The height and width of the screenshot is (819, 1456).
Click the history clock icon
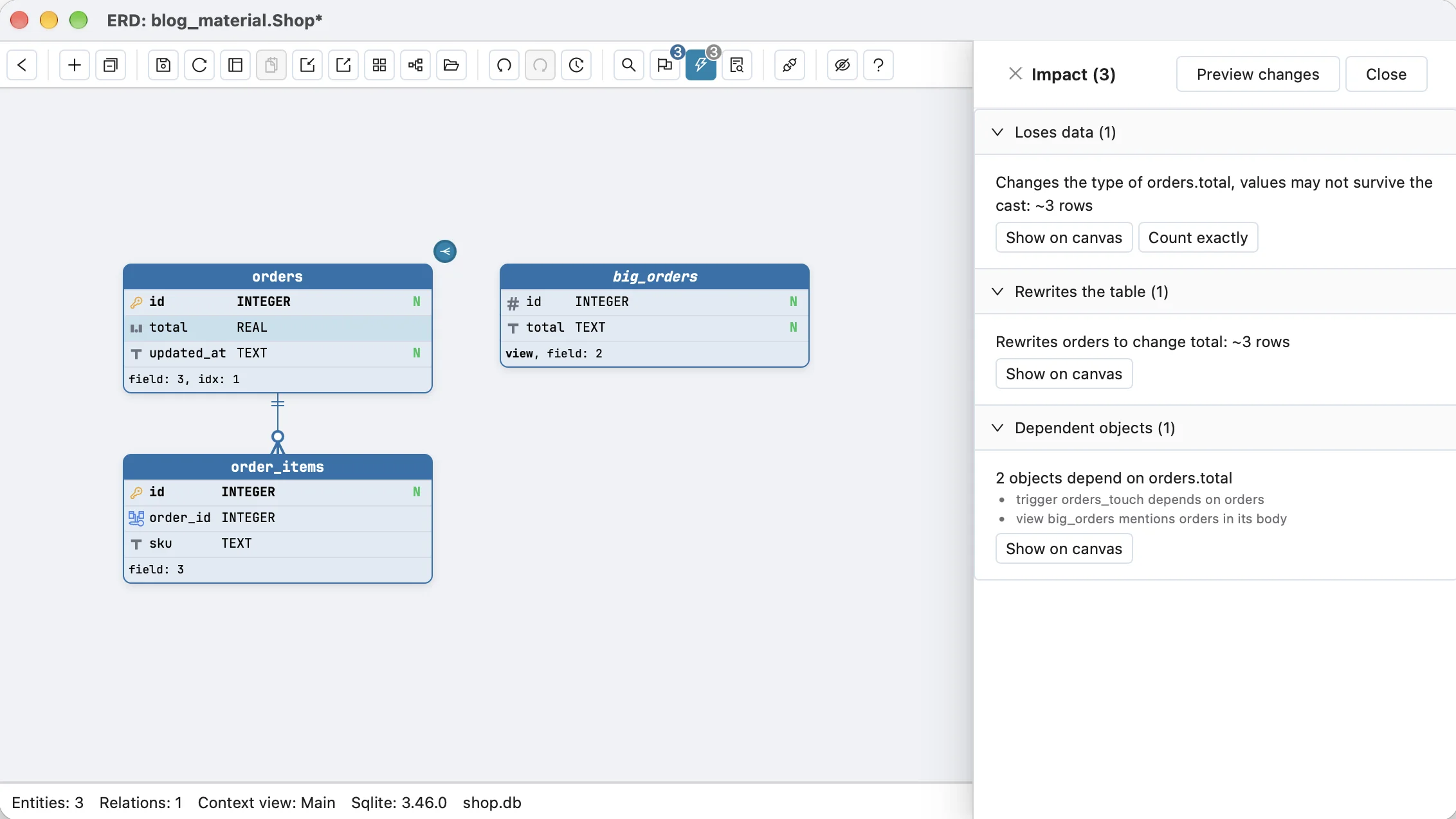pyautogui.click(x=576, y=65)
